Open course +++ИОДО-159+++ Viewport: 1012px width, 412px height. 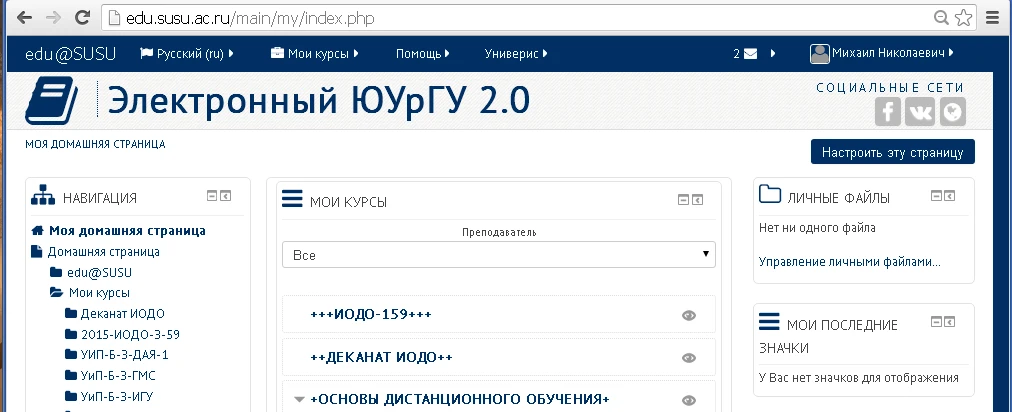(x=370, y=314)
